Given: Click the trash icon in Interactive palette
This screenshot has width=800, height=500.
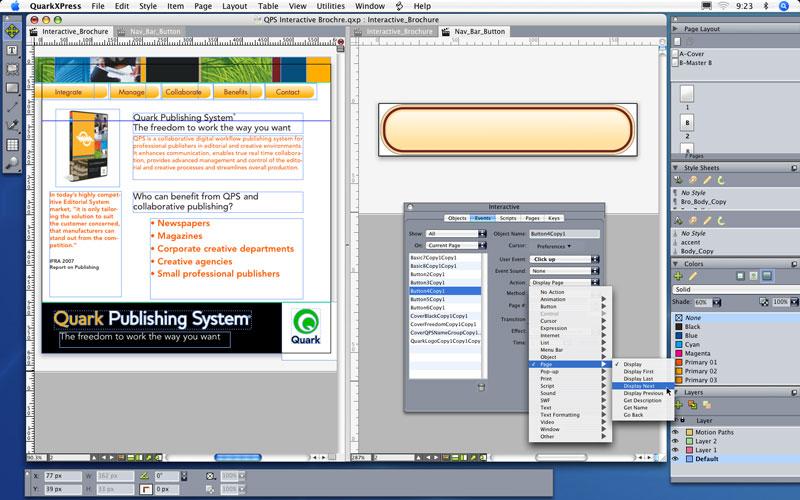Looking at the screenshot, I should [481, 387].
